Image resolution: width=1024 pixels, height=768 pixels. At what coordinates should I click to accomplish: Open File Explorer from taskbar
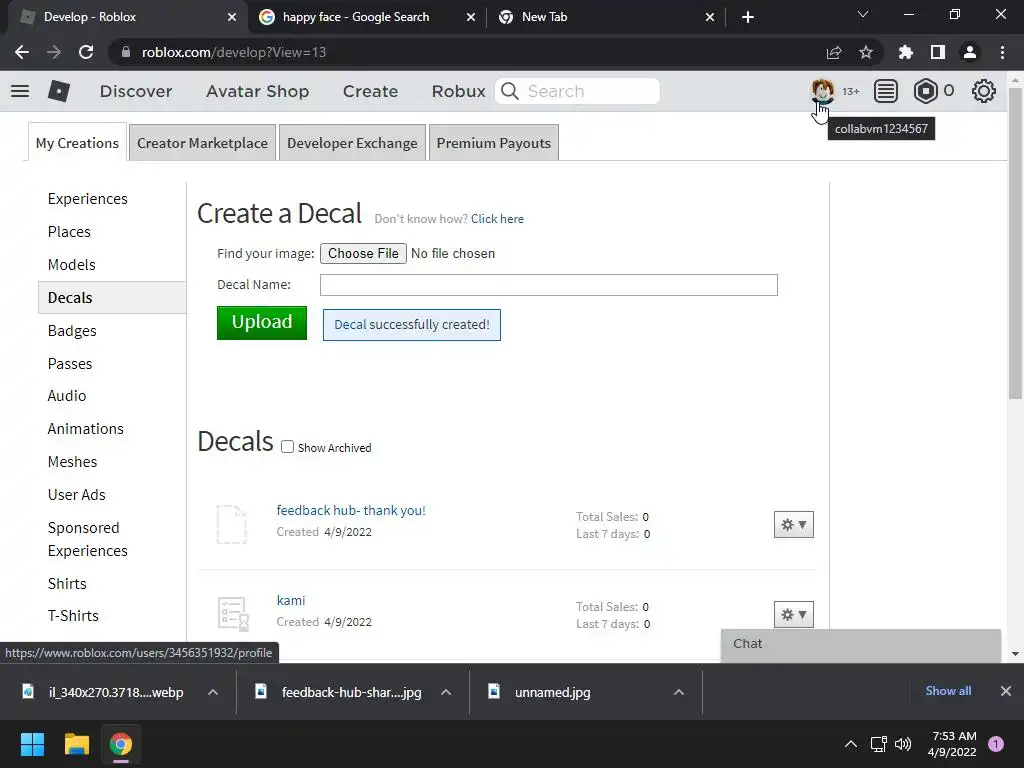(x=76, y=744)
